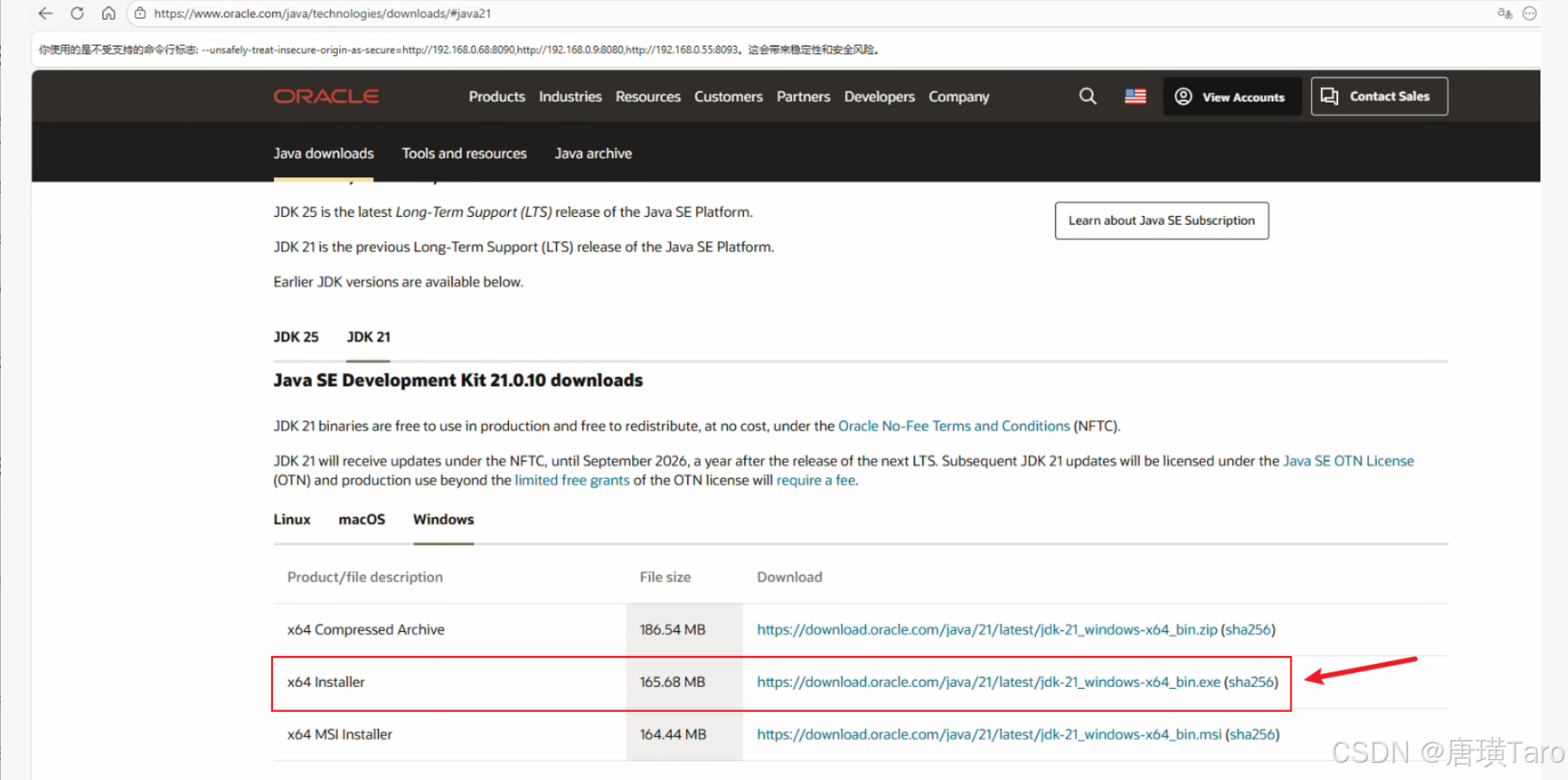Image resolution: width=1568 pixels, height=780 pixels.
Task: Follow the require a fee link
Action: pos(816,480)
